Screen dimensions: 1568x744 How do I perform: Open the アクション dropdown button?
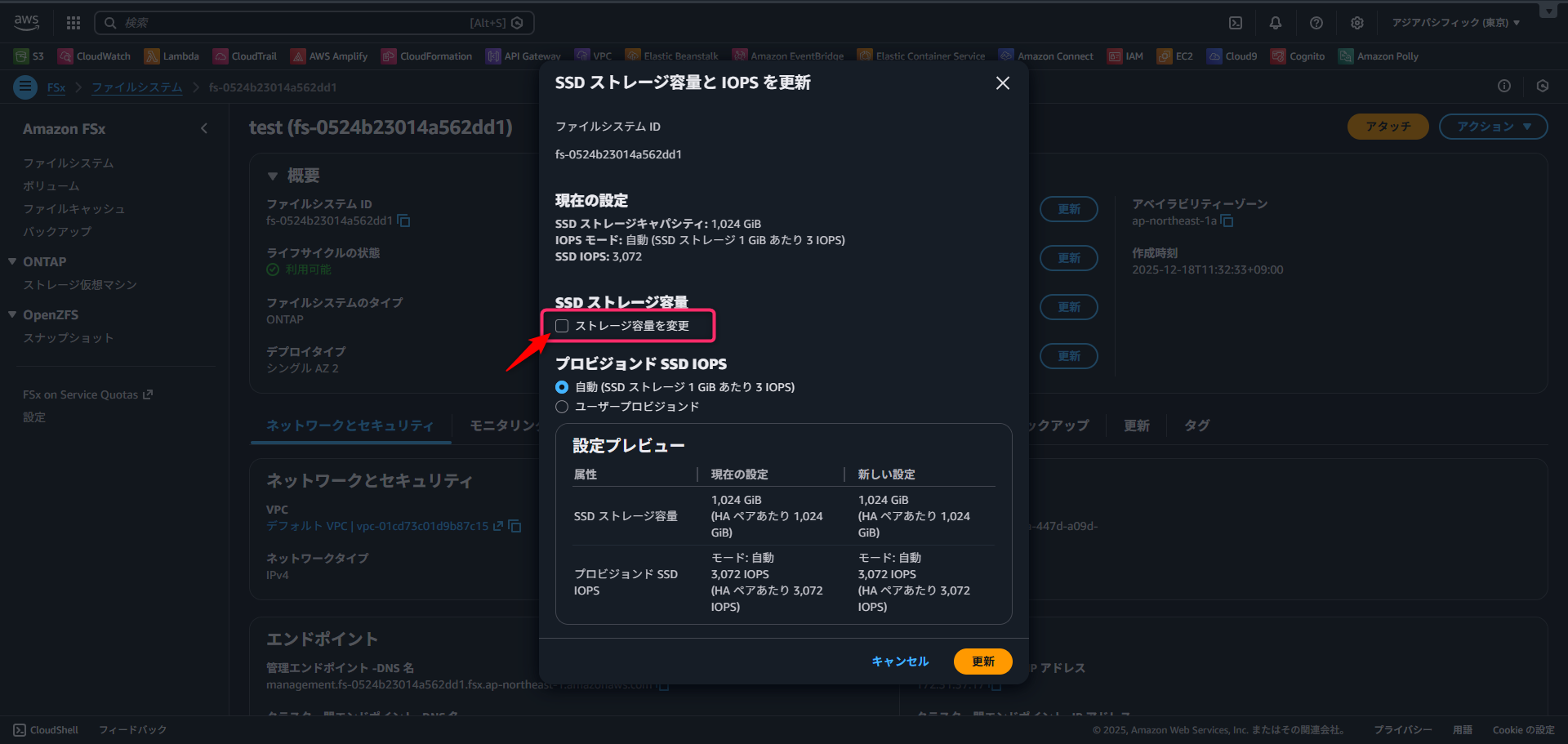1493,127
